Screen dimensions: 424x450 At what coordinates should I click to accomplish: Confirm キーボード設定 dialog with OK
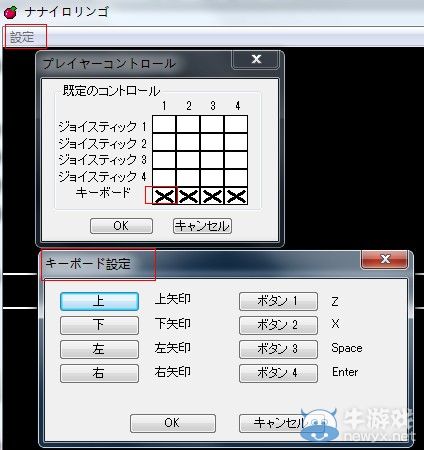point(173,423)
